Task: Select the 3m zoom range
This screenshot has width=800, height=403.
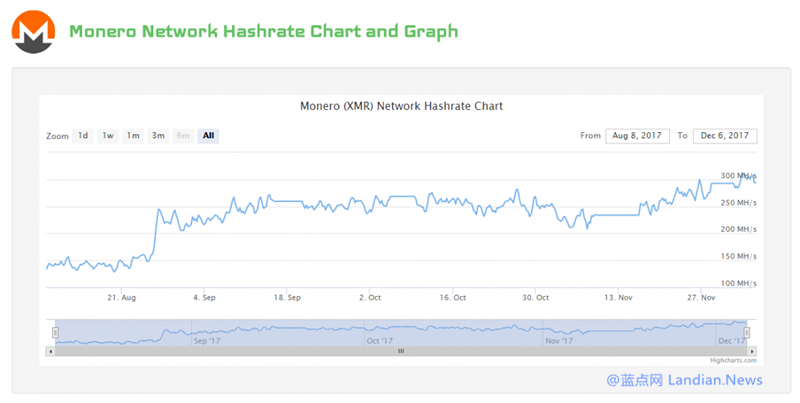Action: click(158, 136)
